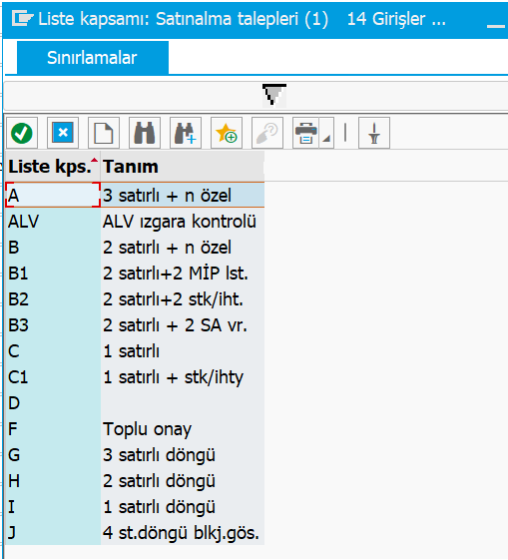This screenshot has height=560, width=508.
Task: Click the blank page new-selection icon
Action: pos(104,133)
